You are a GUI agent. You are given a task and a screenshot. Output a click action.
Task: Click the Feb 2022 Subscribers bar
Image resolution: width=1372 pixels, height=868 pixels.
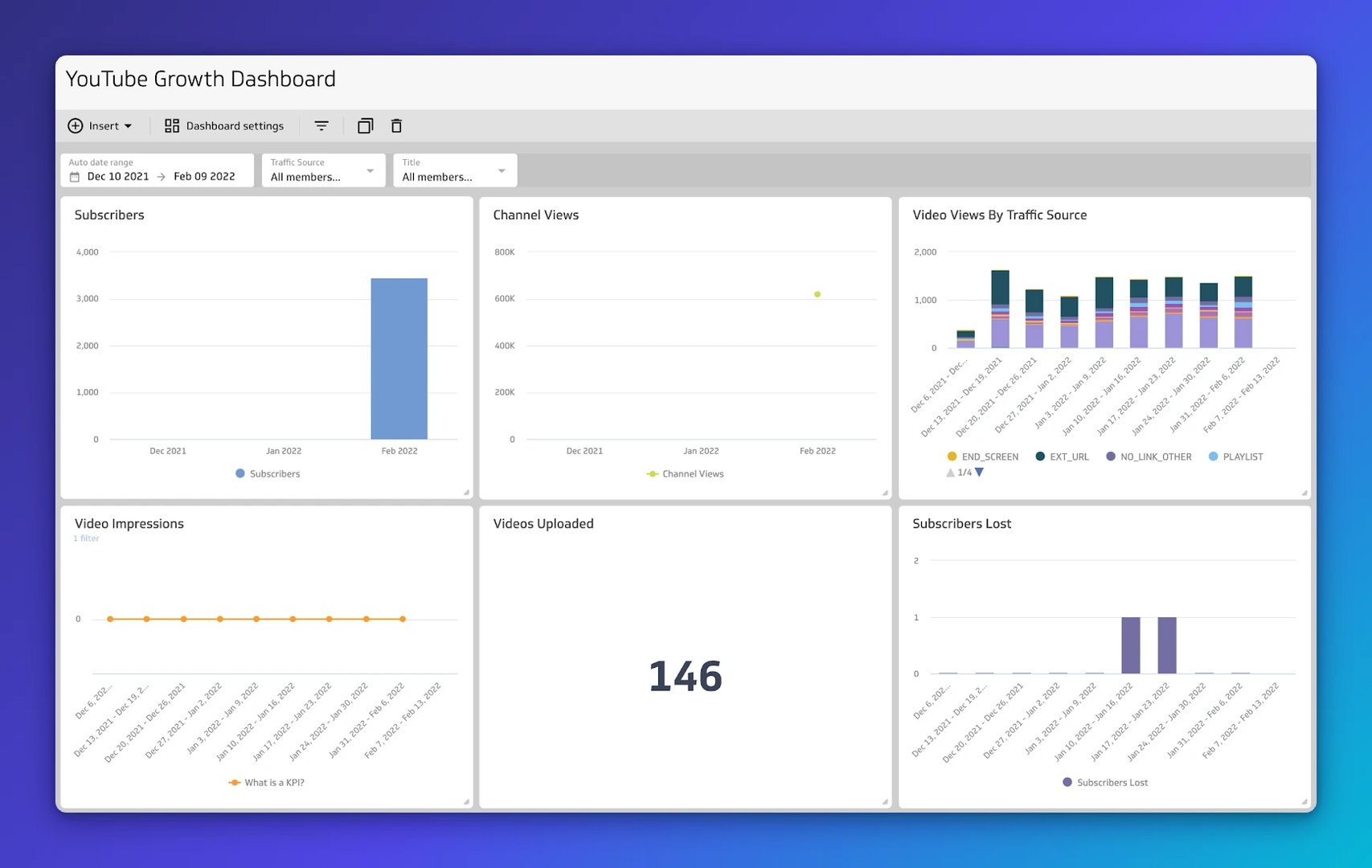tap(399, 358)
